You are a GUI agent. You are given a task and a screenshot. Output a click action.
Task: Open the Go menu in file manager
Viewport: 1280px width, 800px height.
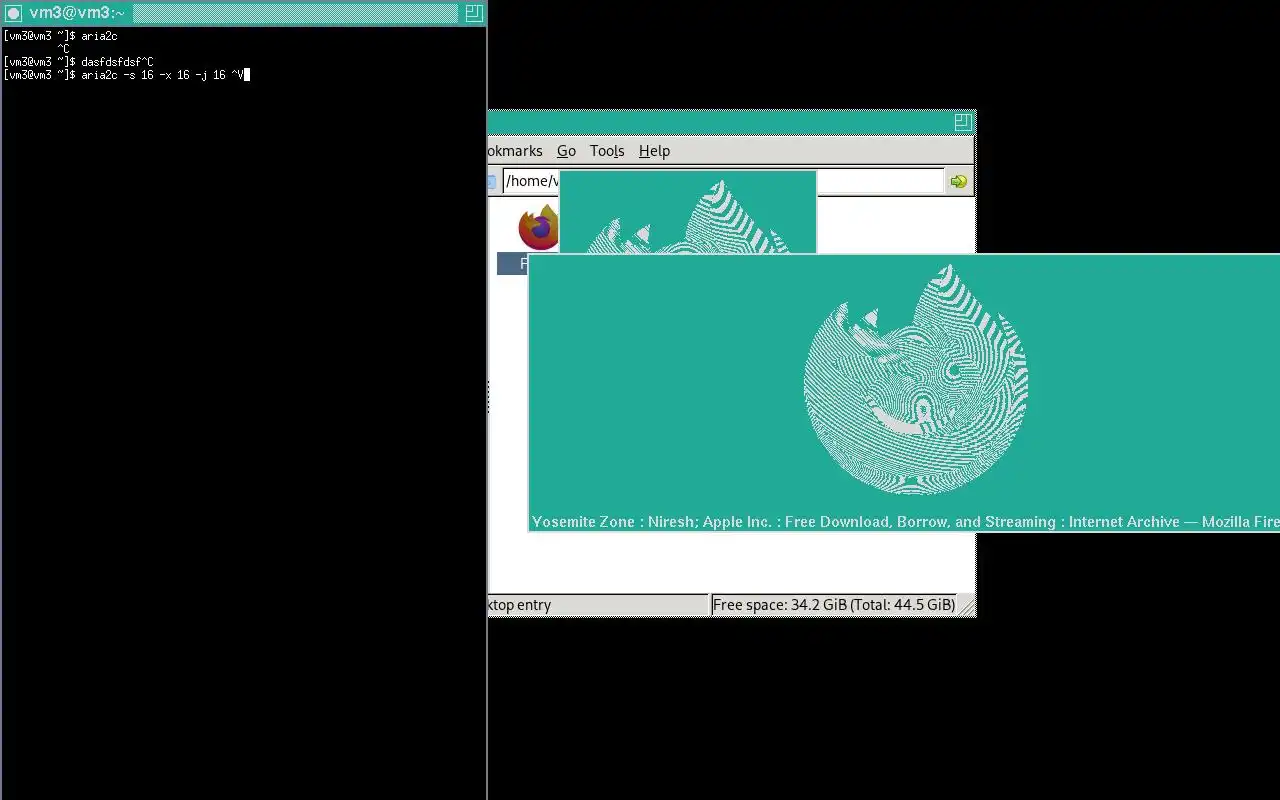pos(566,151)
